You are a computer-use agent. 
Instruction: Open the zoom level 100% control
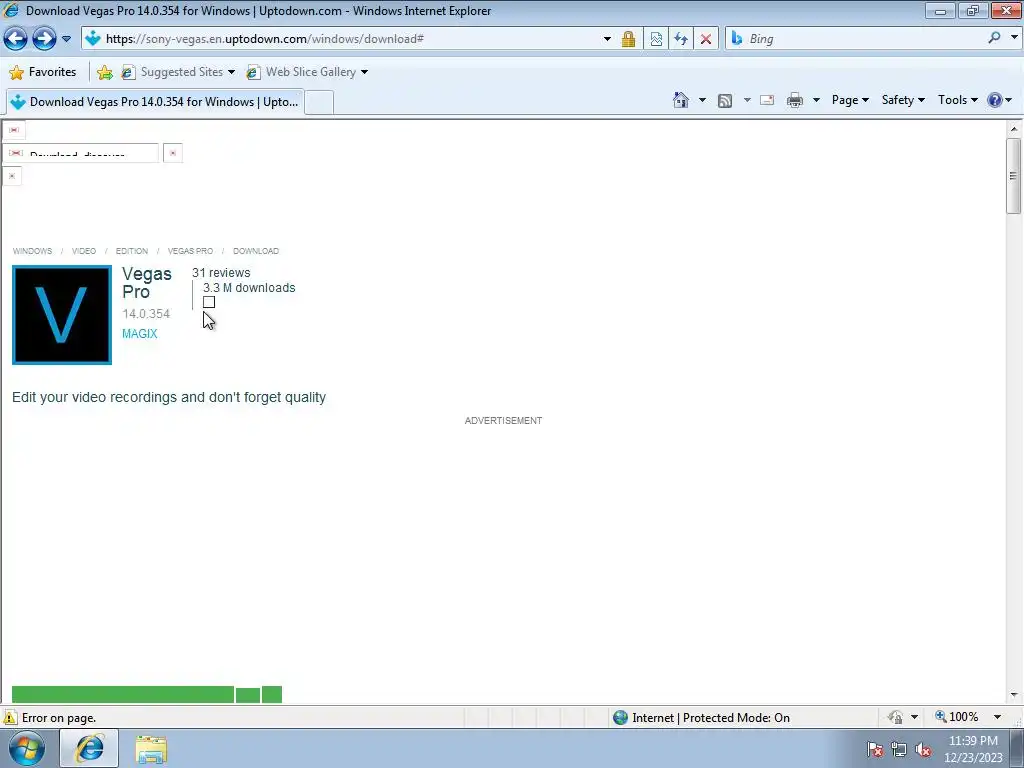click(957, 717)
